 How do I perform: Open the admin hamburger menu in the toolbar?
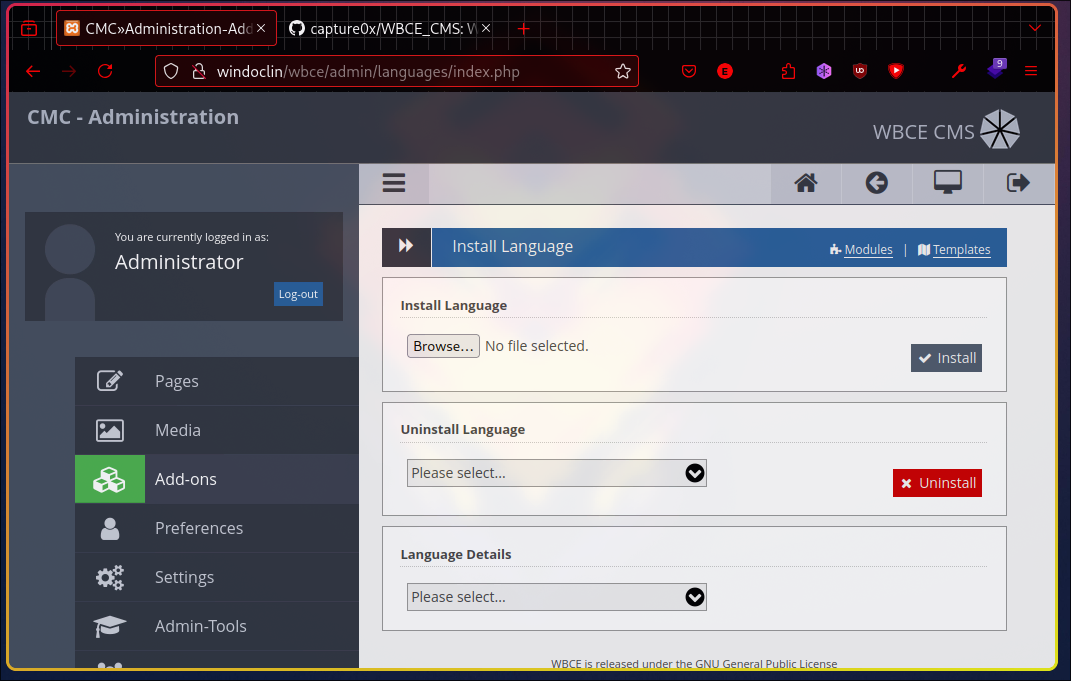[393, 183]
